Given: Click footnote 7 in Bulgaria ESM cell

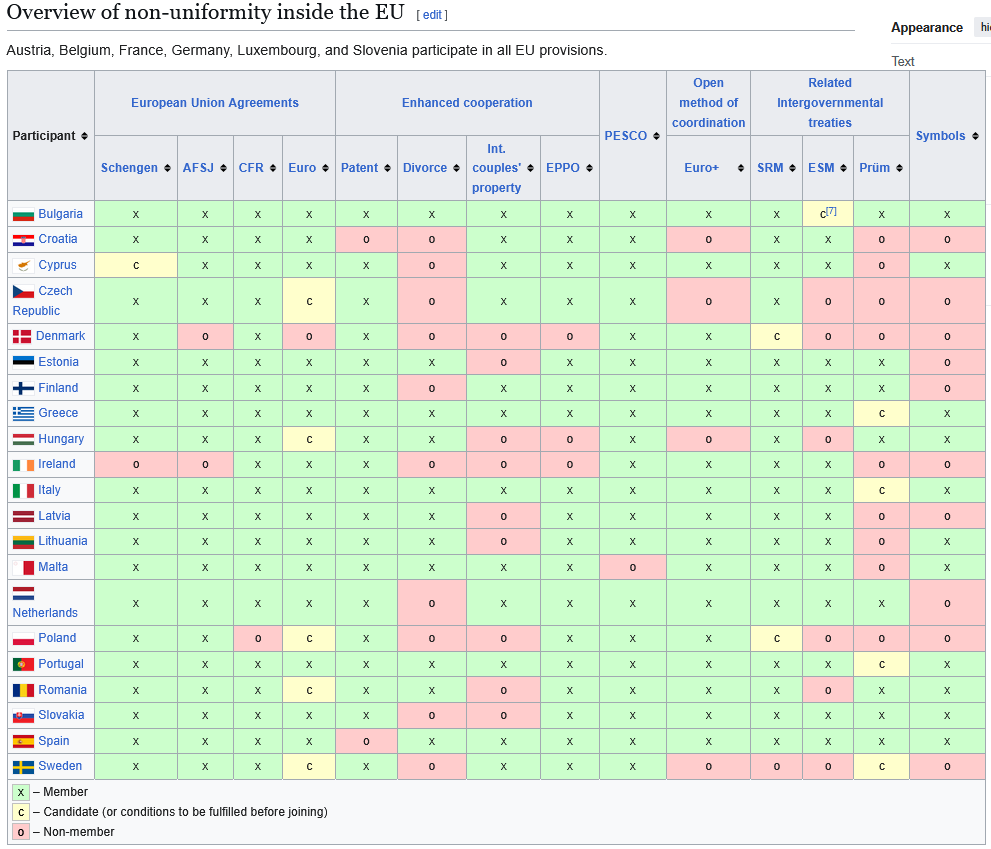Looking at the screenshot, I should tap(831, 211).
